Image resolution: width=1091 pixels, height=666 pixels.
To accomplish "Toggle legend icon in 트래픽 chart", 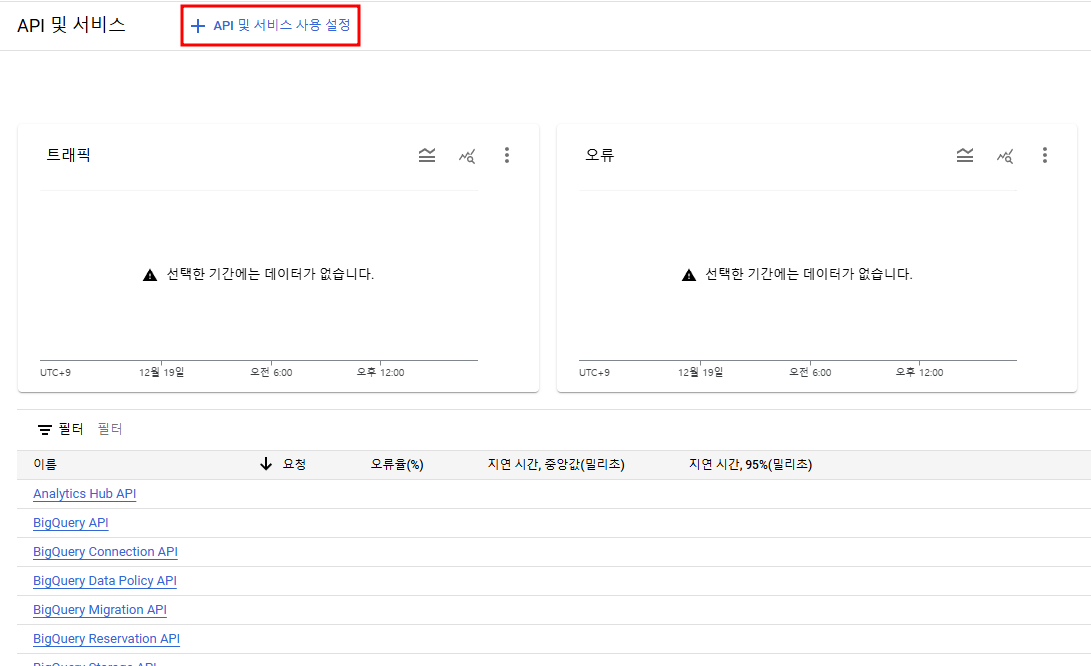I will pos(427,155).
